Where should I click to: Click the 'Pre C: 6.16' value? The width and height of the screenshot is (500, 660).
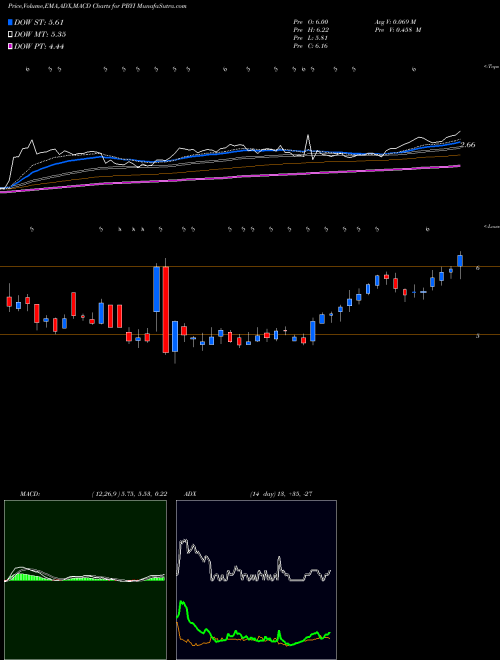point(311,46)
